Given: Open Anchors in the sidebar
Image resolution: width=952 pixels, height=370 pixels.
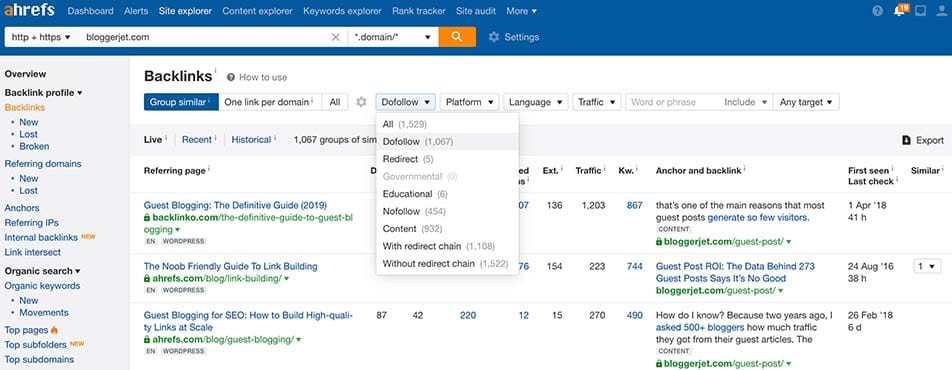Looking at the screenshot, I should [x=22, y=208].
